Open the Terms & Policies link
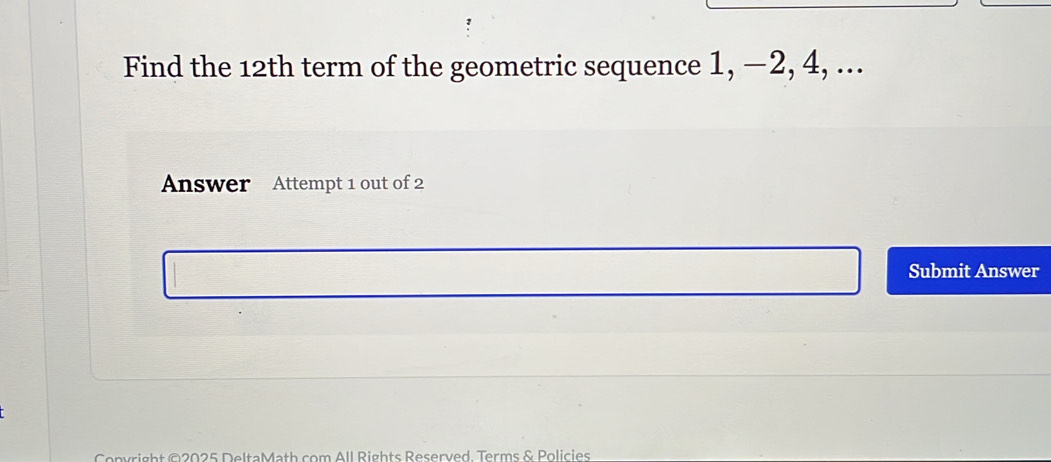The height and width of the screenshot is (462, 1051). (x=534, y=456)
